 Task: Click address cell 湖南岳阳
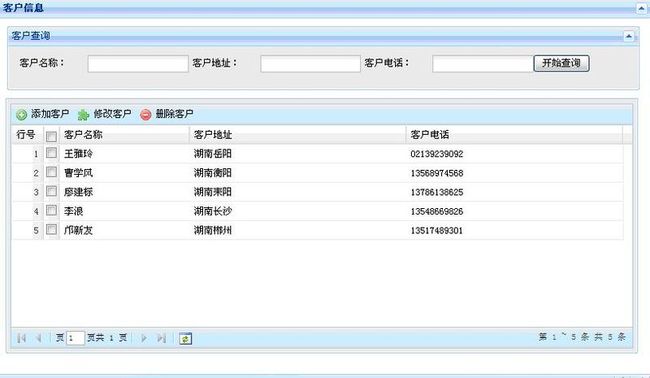click(x=213, y=154)
